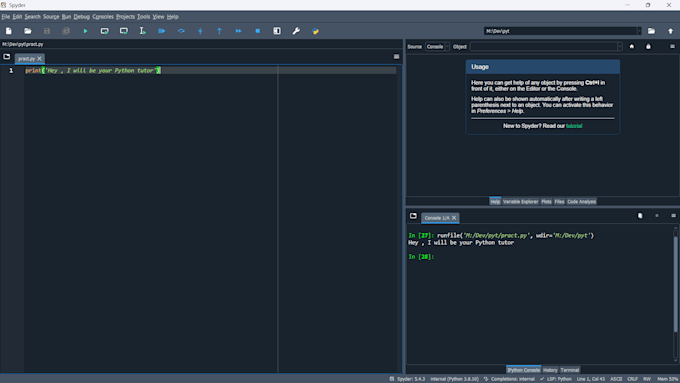Click the LSP: Python status indicator
The height and width of the screenshot is (383, 680).
[556, 379]
